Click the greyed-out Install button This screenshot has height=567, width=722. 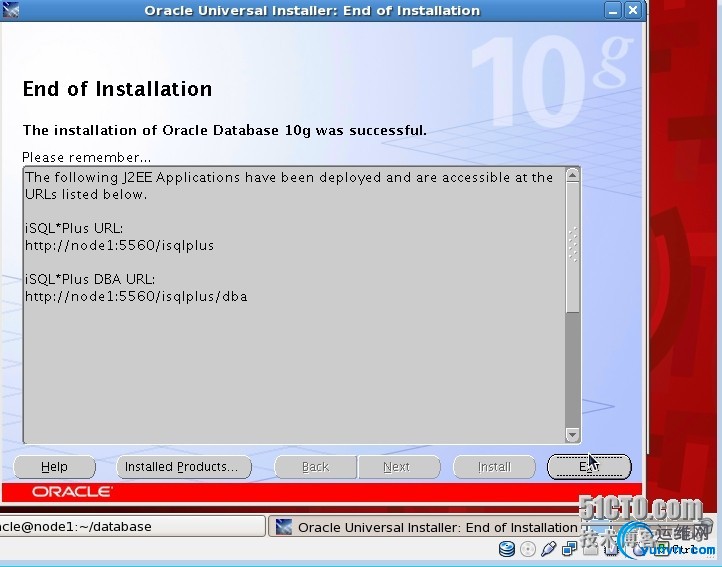[494, 467]
